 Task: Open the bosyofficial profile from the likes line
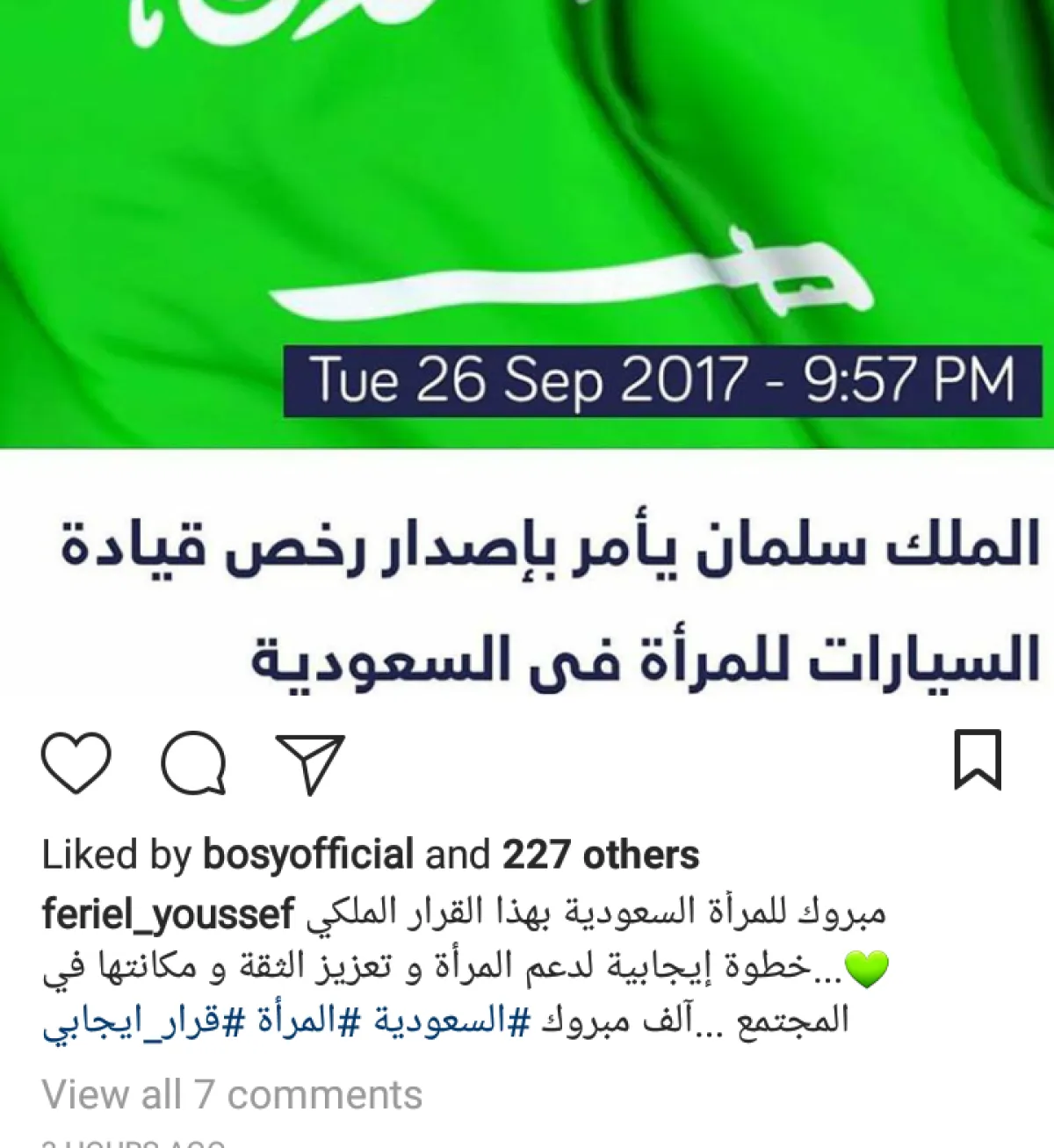click(308, 855)
